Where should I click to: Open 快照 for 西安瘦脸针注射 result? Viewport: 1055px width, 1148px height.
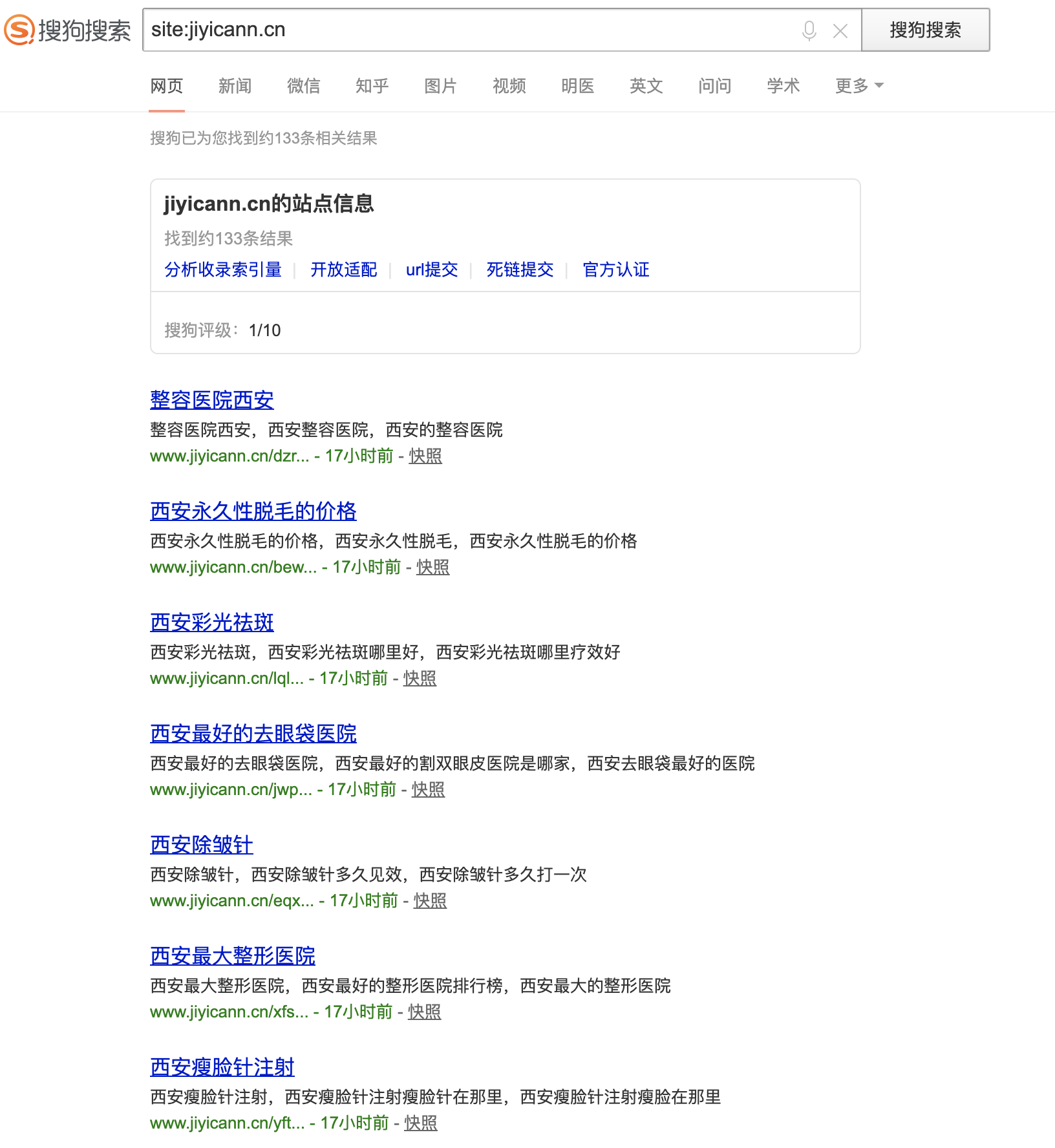(x=421, y=1123)
